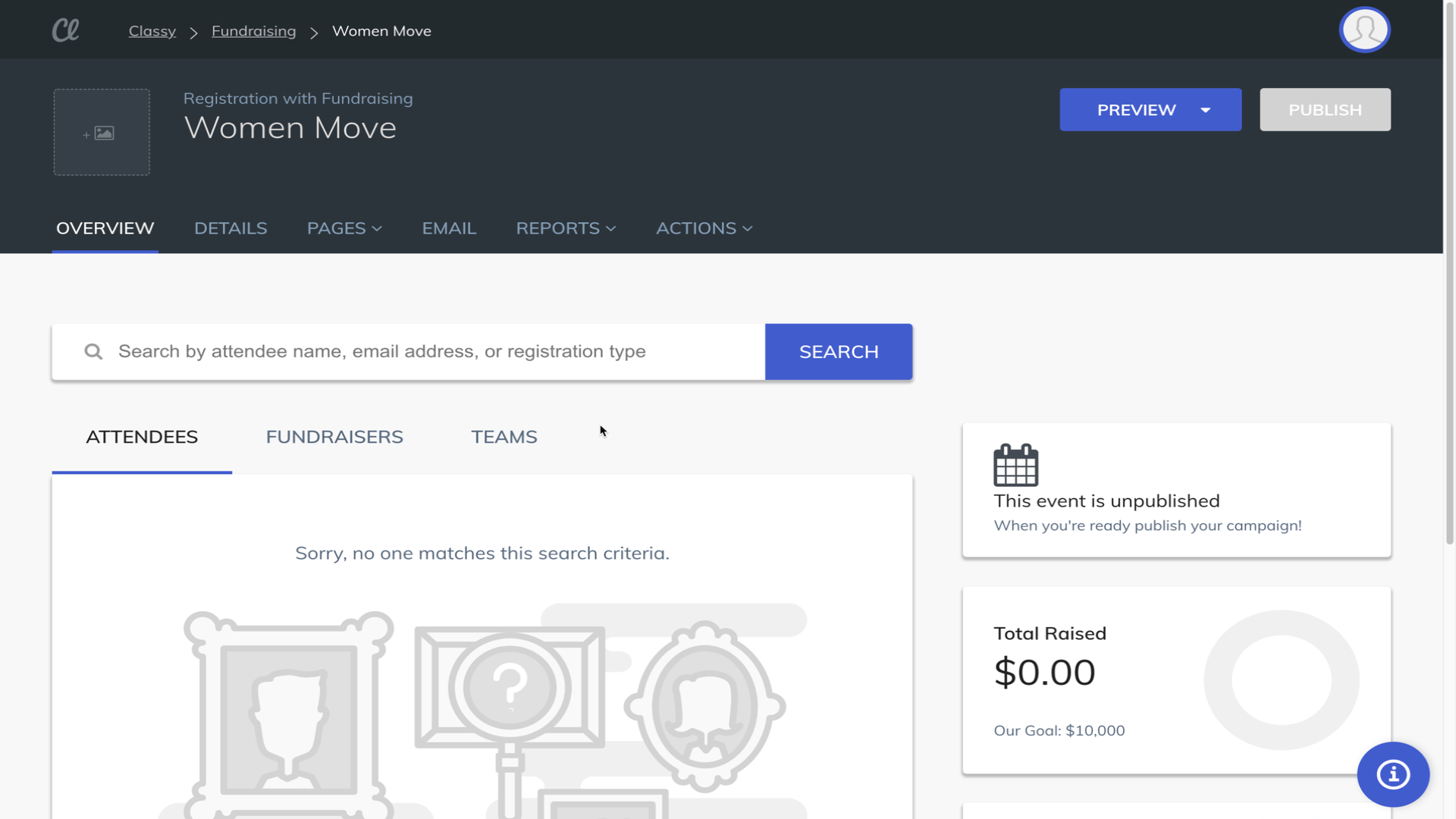Go to Fundraising breadcrumb link
Image resolution: width=1456 pixels, height=819 pixels.
click(x=253, y=31)
